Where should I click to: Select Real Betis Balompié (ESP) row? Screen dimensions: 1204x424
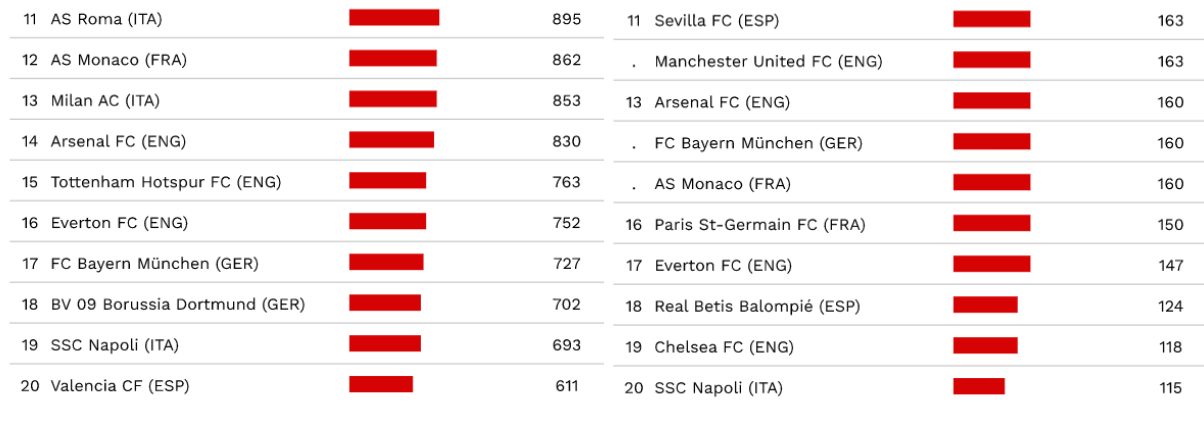[x=757, y=306]
